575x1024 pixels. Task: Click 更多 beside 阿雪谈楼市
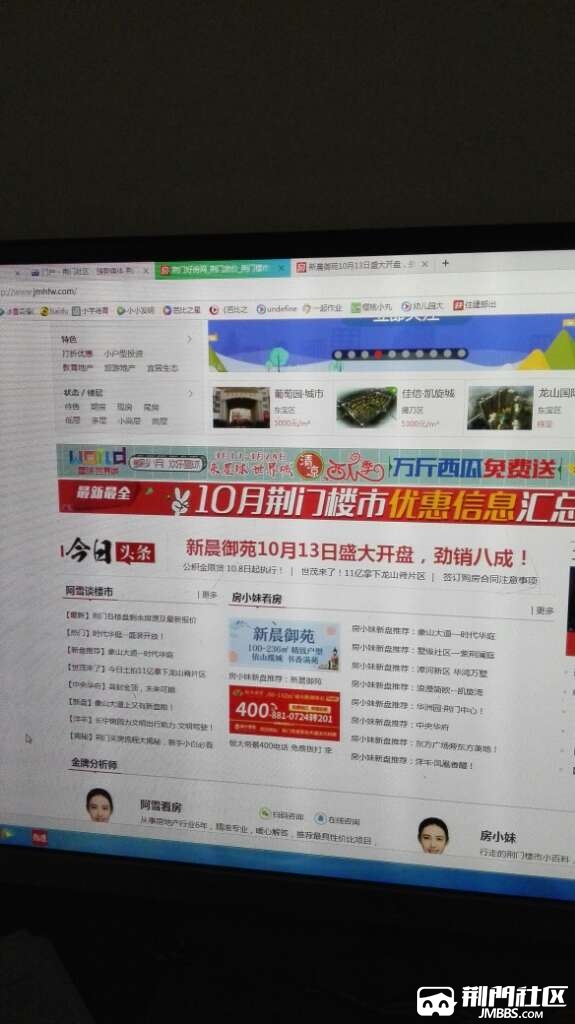click(x=208, y=595)
